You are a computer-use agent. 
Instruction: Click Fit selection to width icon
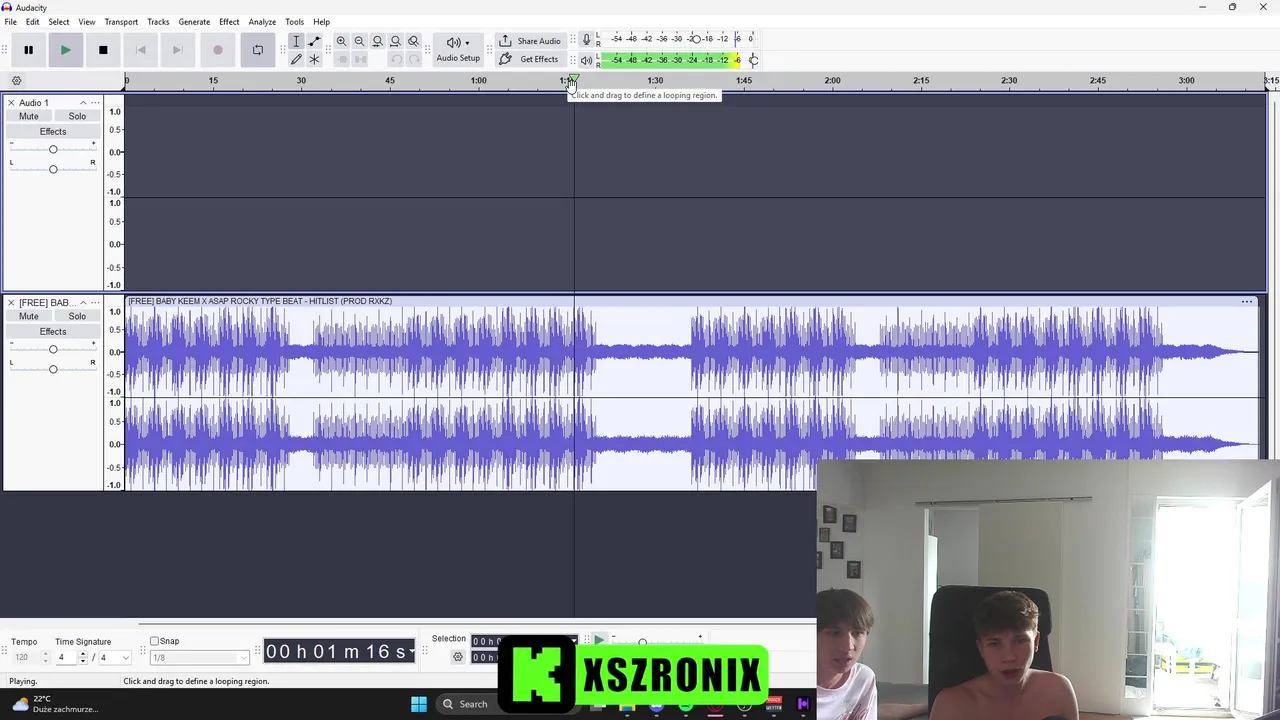tap(377, 41)
